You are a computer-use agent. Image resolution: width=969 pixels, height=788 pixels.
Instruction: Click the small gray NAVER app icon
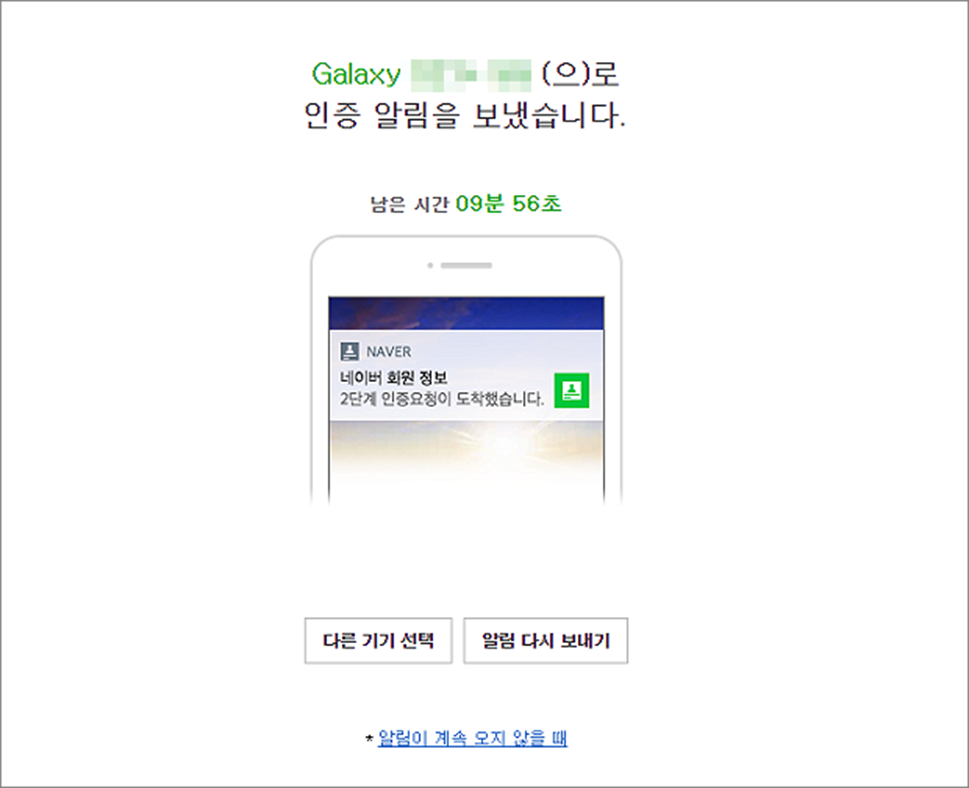(x=350, y=352)
